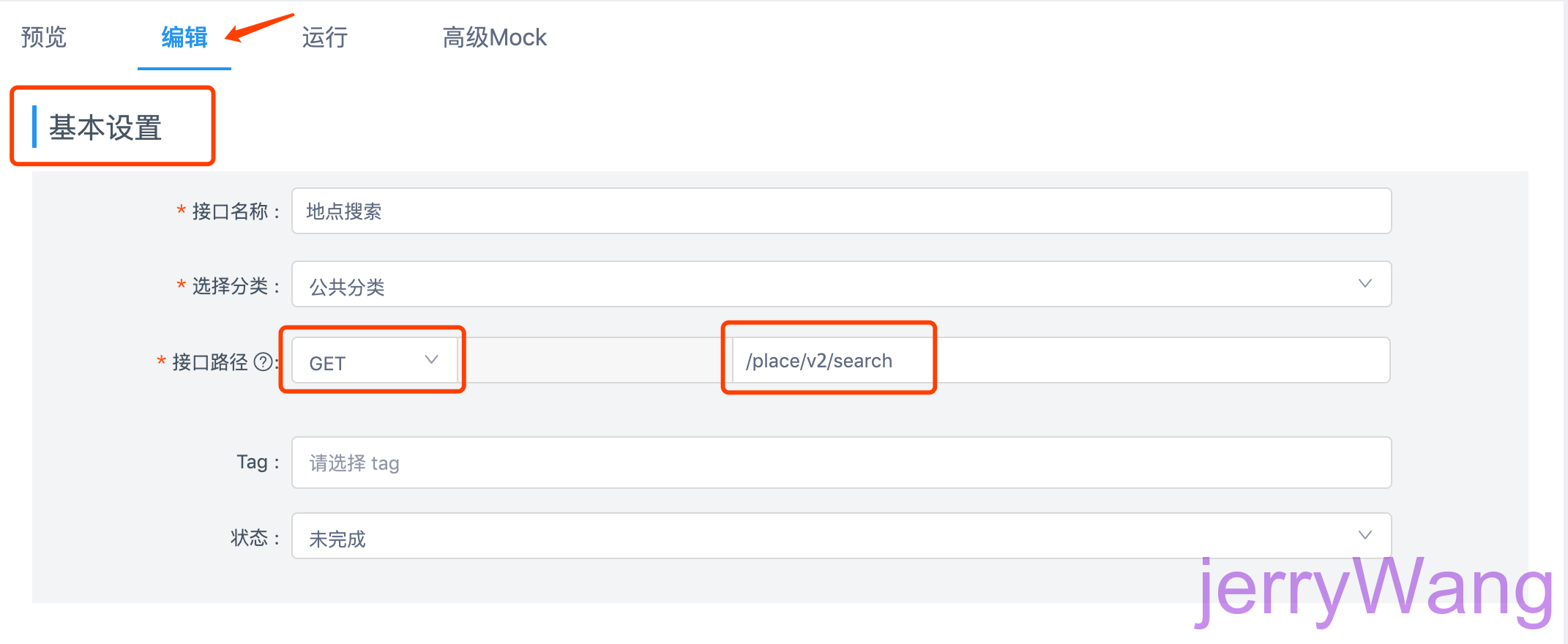
Task: Click the 接口名称 field label
Action: pos(230,212)
